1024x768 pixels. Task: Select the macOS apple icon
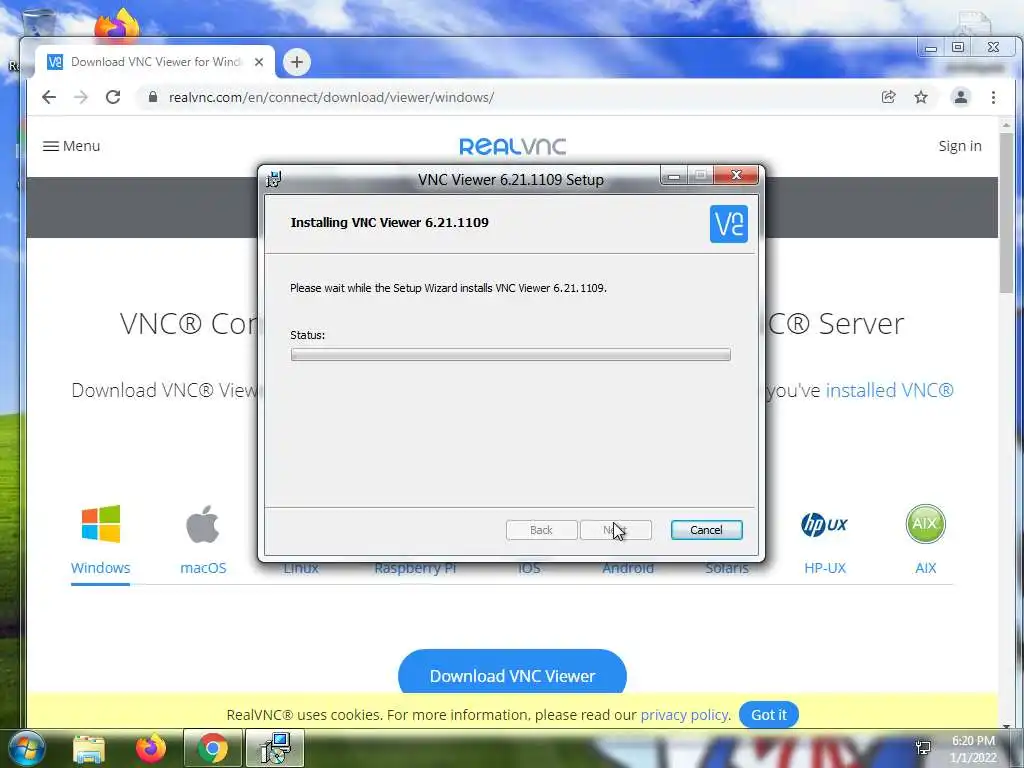point(202,524)
